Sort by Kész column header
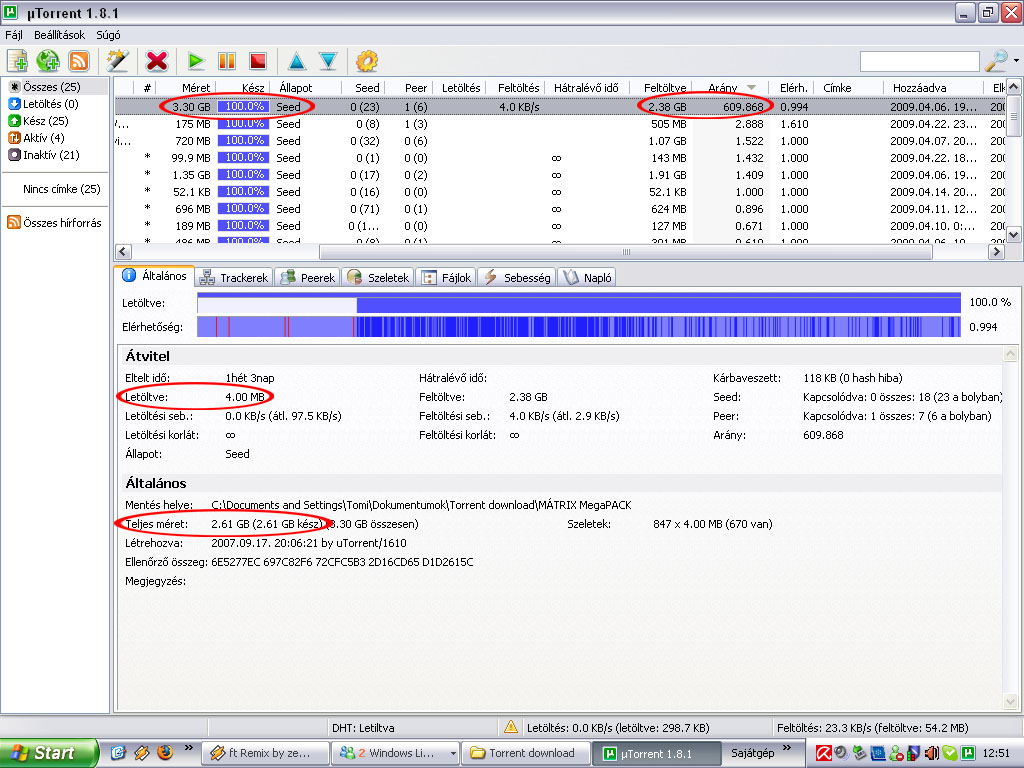The width and height of the screenshot is (1024, 768). click(242, 88)
